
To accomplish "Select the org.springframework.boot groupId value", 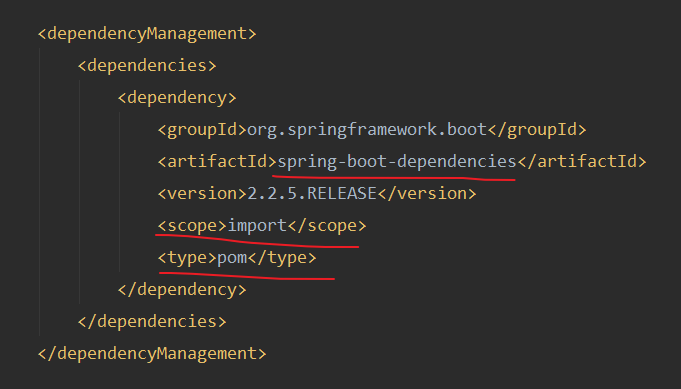I will click(367, 130).
